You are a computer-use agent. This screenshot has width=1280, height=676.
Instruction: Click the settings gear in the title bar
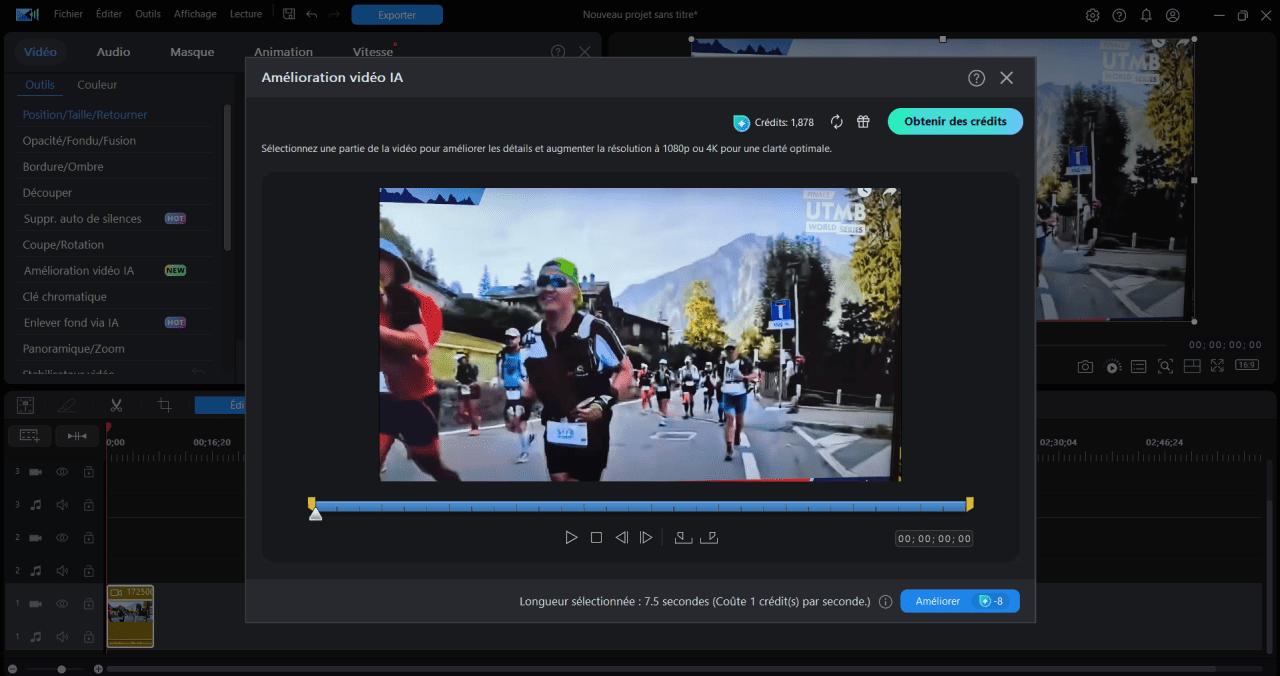pyautogui.click(x=1092, y=15)
